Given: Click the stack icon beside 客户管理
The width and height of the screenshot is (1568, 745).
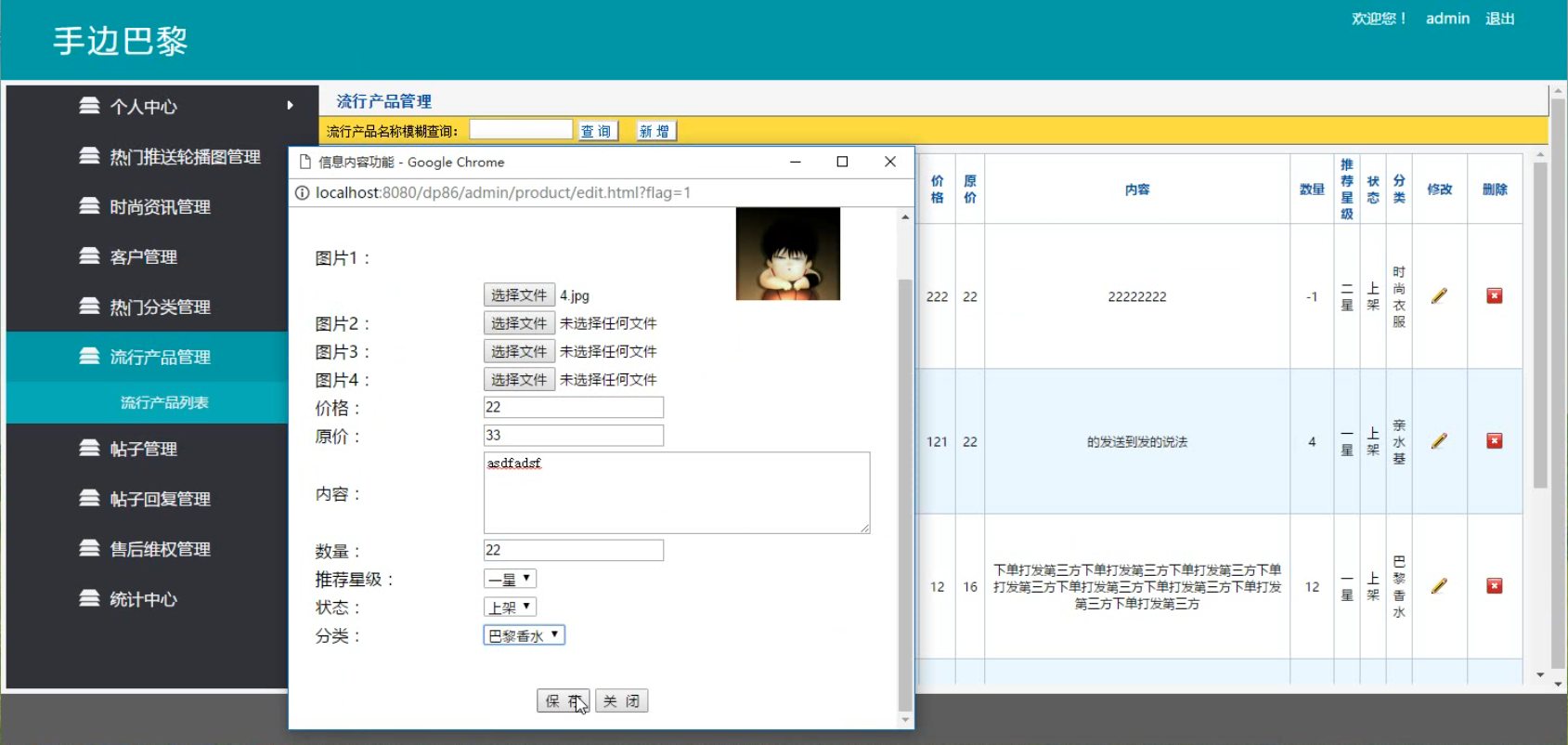Looking at the screenshot, I should pos(89,256).
